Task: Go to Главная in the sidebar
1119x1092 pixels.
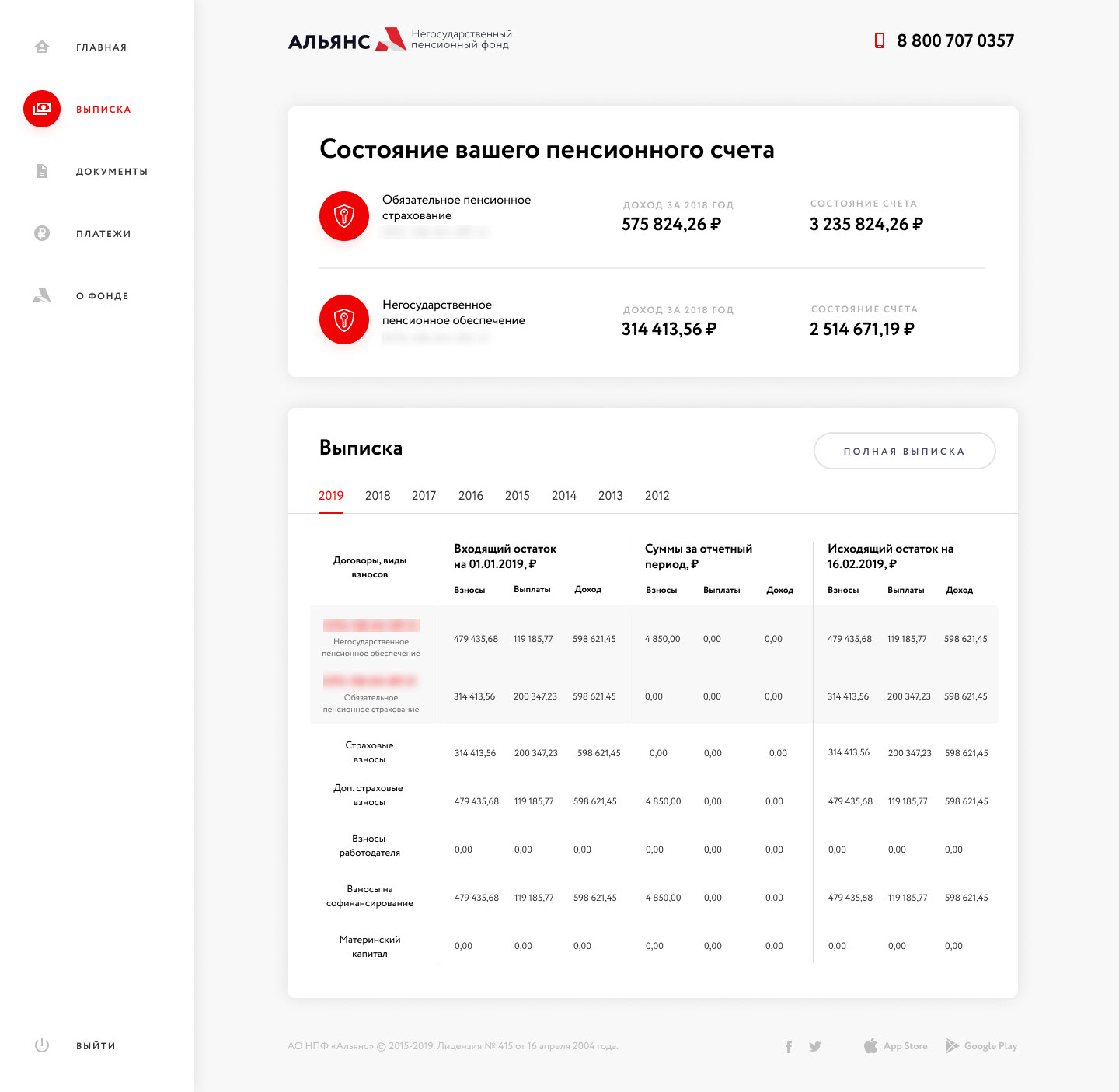Action: [102, 47]
